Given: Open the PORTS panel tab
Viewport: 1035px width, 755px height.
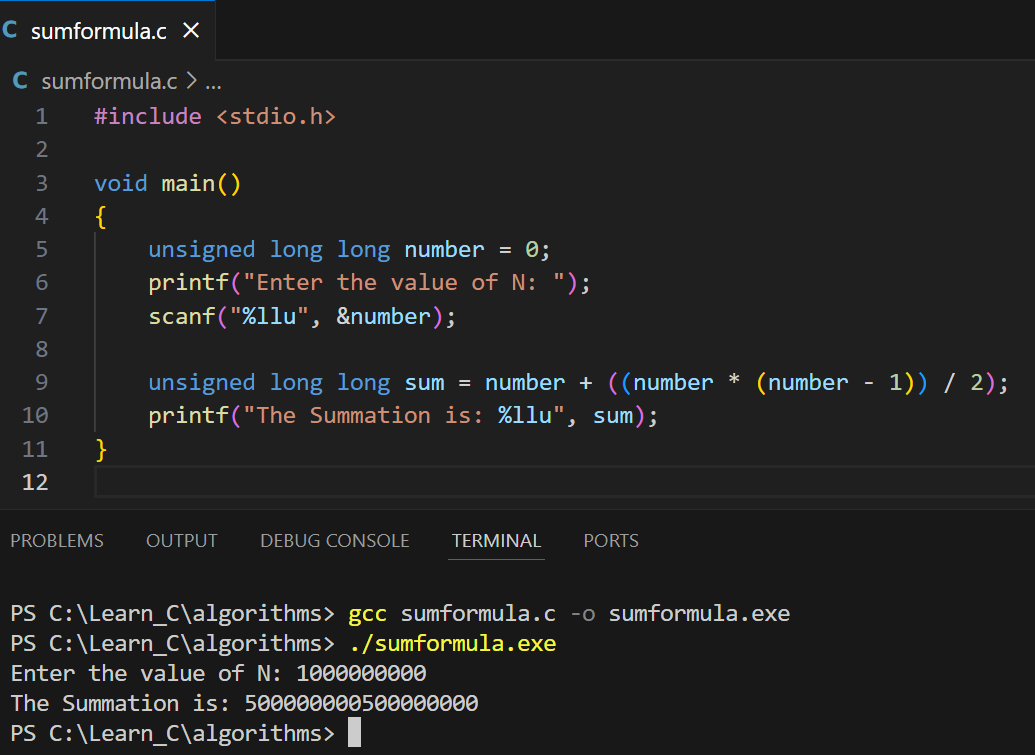Looking at the screenshot, I should tap(611, 541).
